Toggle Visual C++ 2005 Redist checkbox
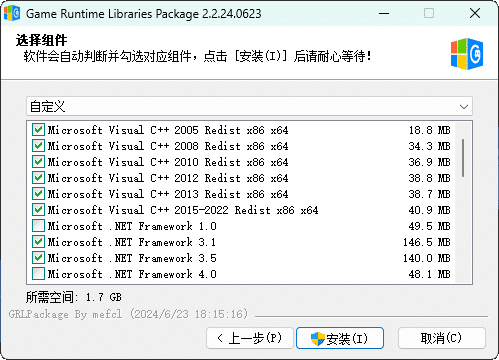 click(38, 130)
